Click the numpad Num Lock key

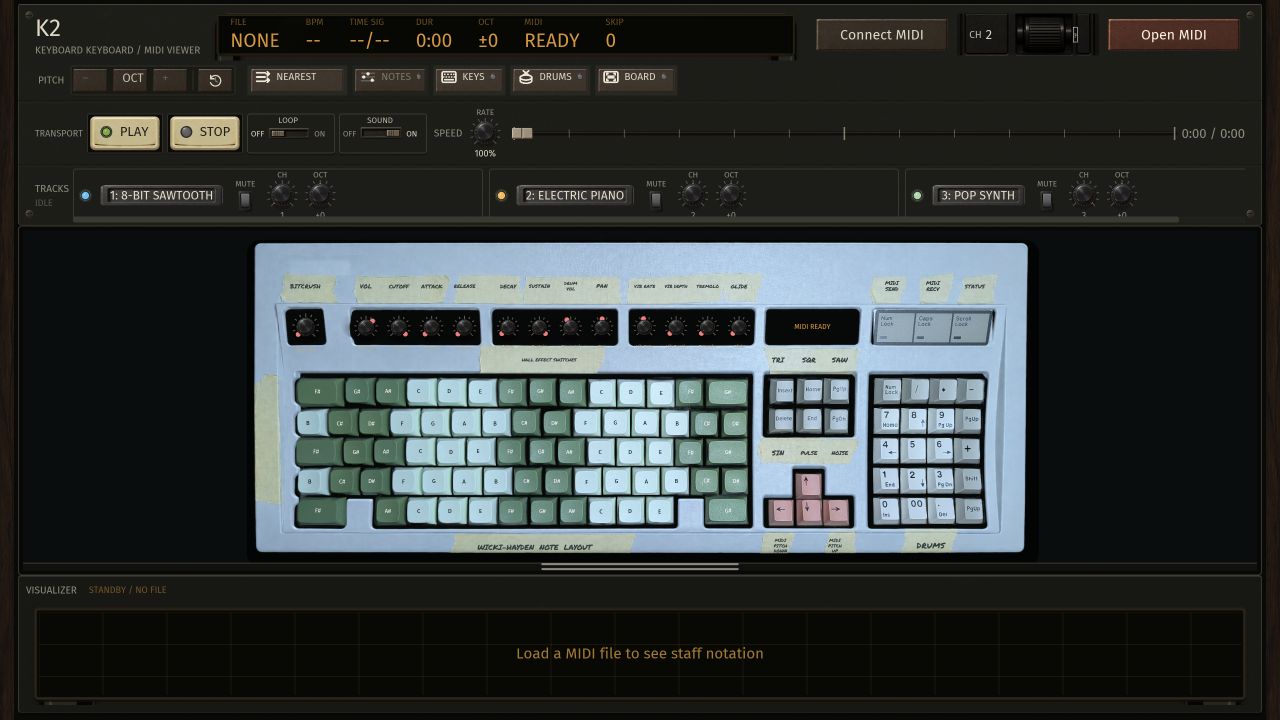(x=889, y=390)
